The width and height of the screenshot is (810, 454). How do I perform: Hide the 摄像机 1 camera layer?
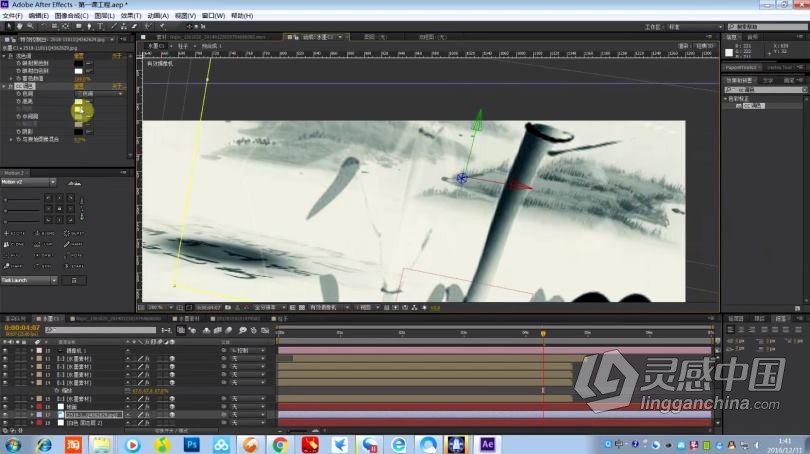pos(5,350)
